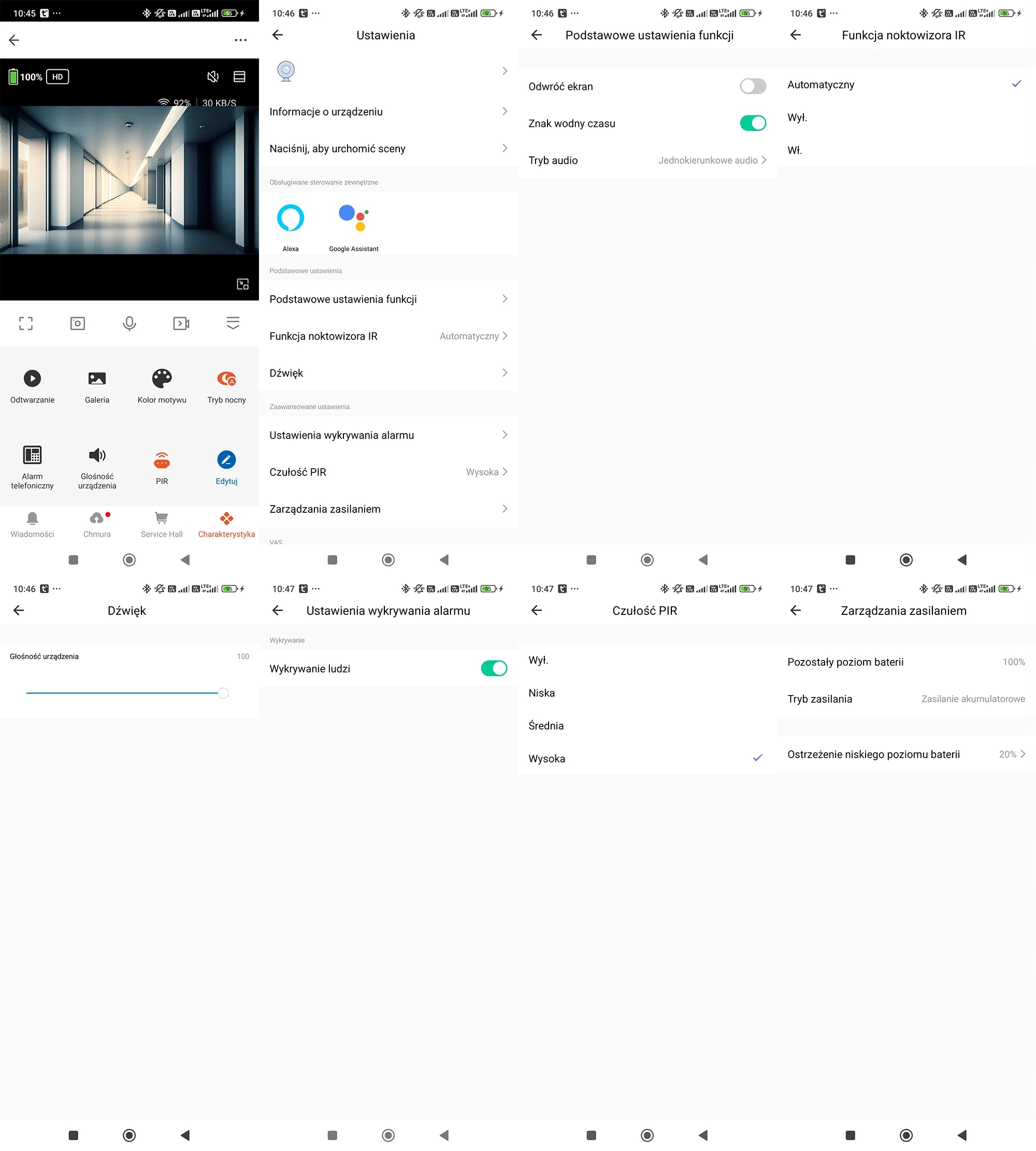Enable the Odwróć ekran switch
The width and height of the screenshot is (1036, 1151).
pyautogui.click(x=753, y=87)
